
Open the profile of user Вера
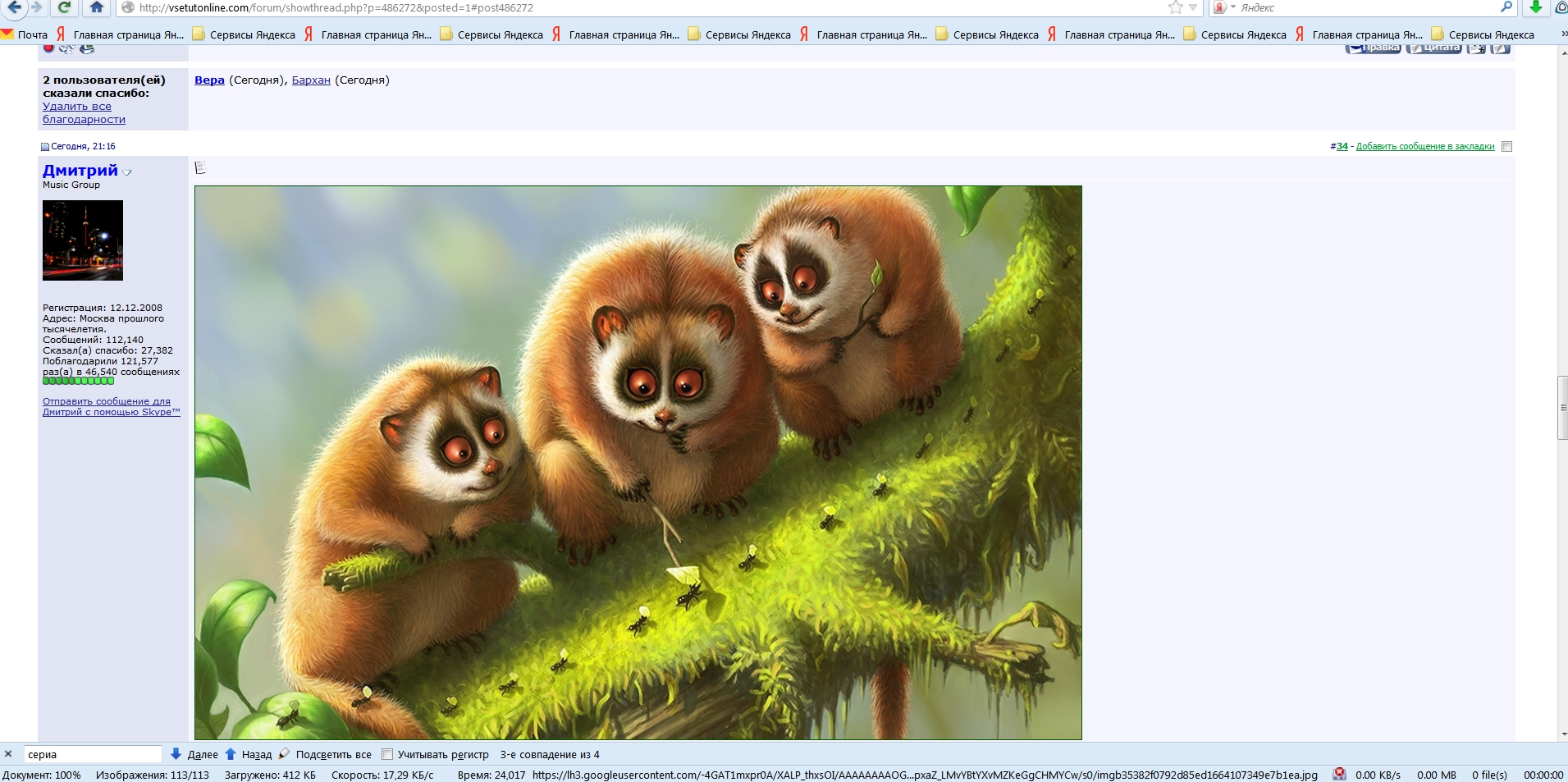click(209, 80)
